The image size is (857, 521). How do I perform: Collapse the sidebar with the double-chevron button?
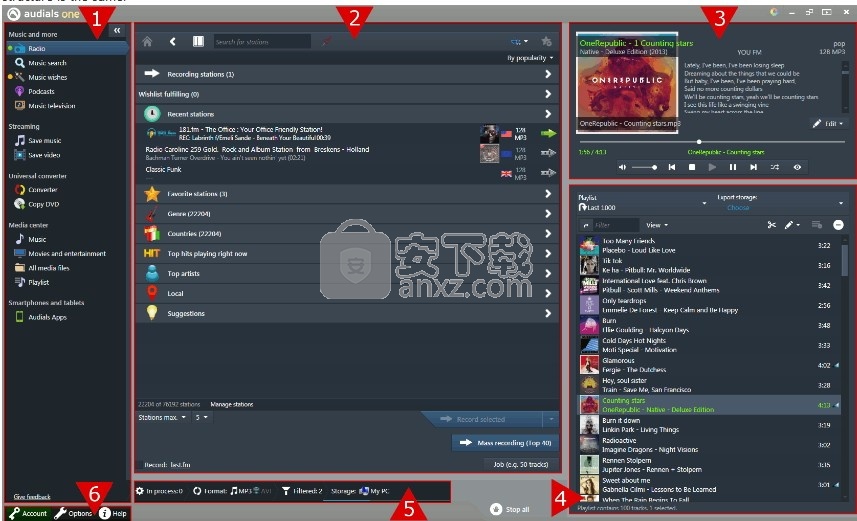pos(117,31)
